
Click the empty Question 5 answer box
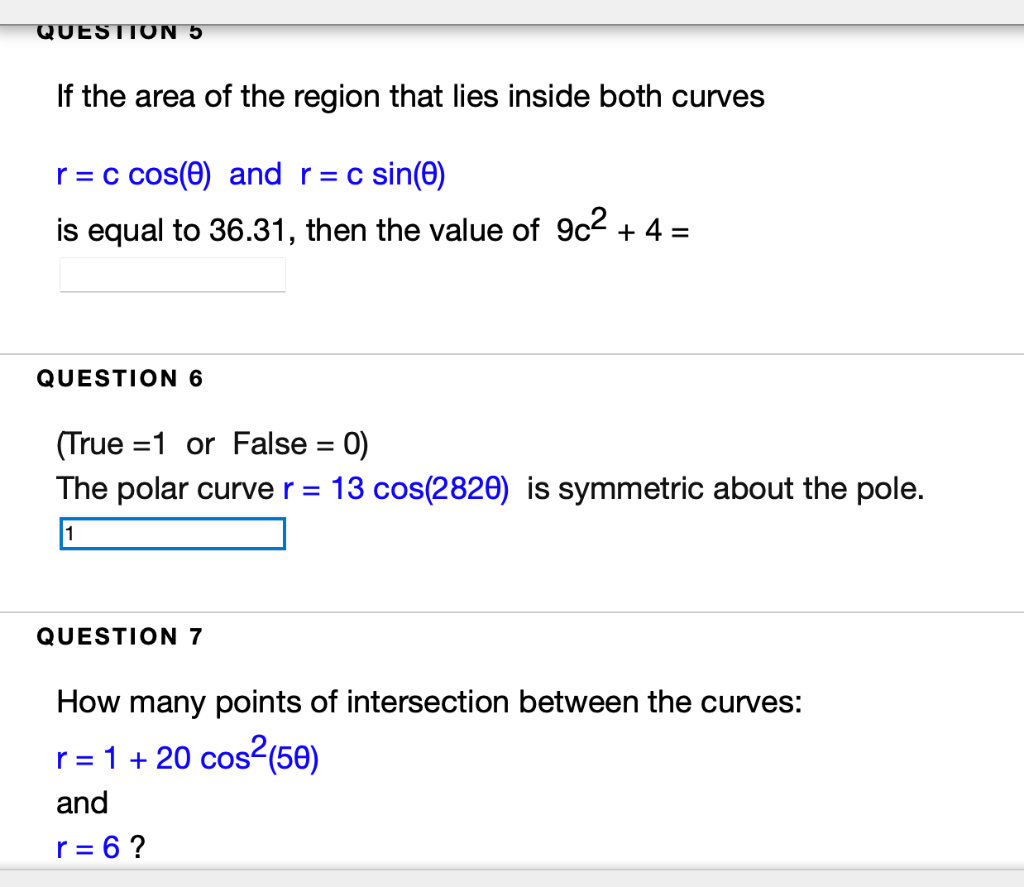point(172,274)
